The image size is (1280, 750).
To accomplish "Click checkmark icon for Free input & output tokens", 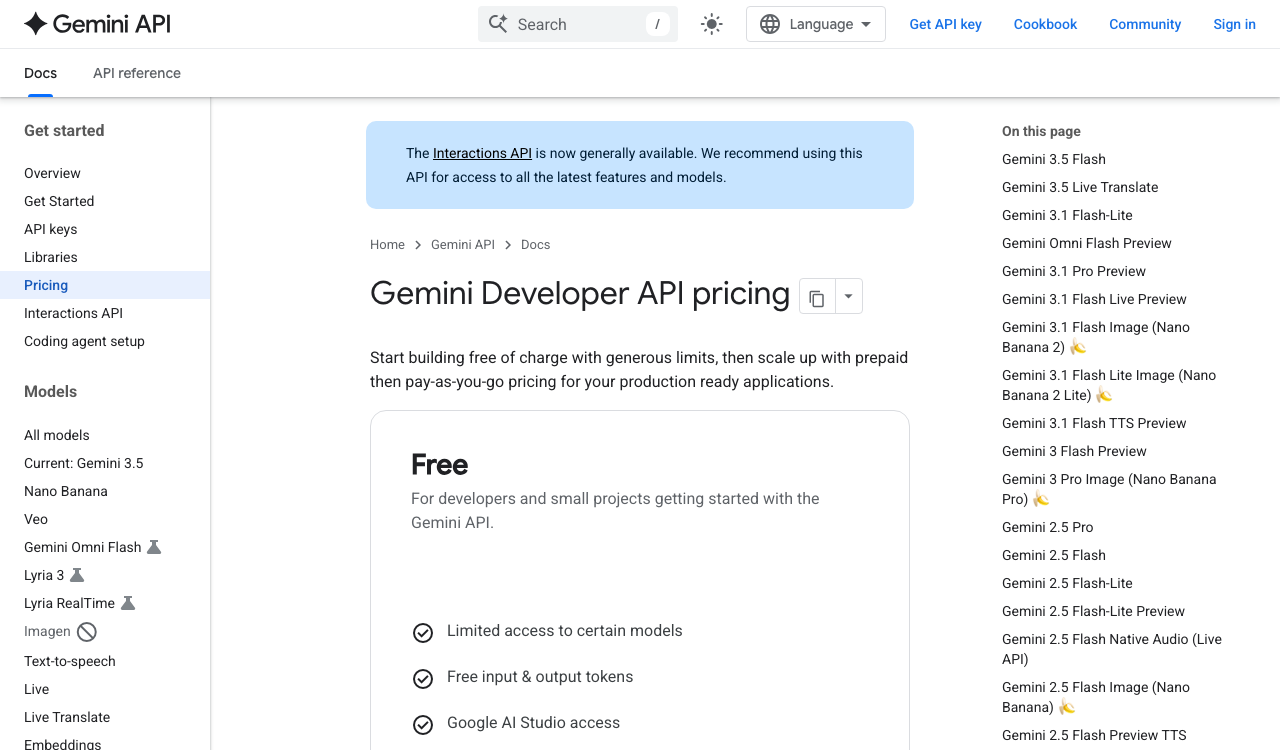I will point(423,678).
